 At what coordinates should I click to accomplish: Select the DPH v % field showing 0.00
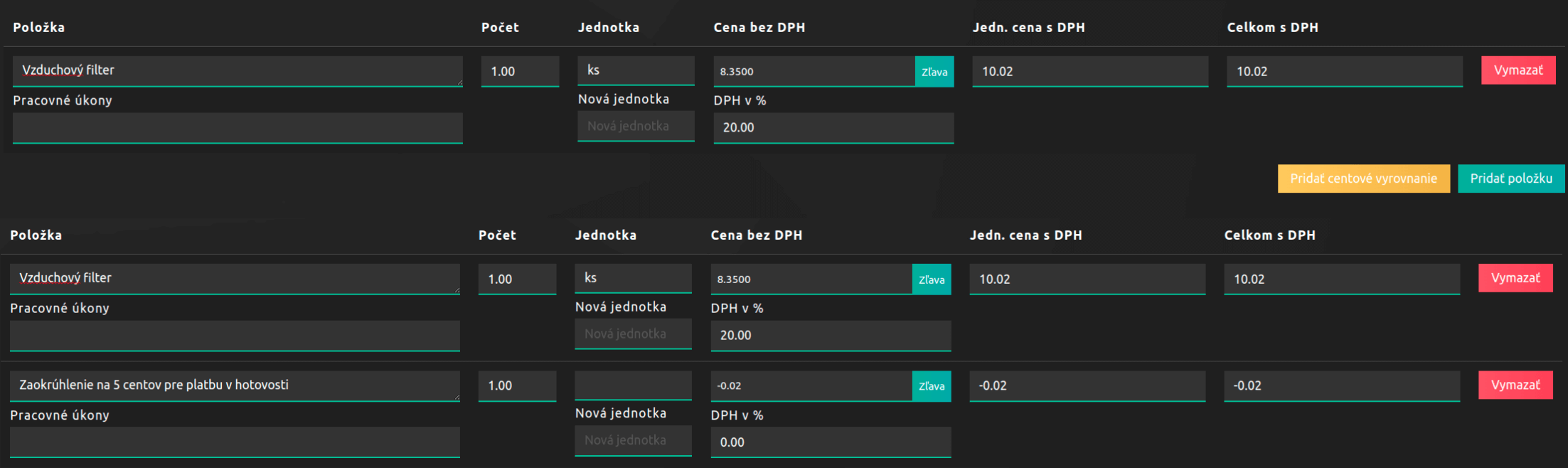coord(831,442)
